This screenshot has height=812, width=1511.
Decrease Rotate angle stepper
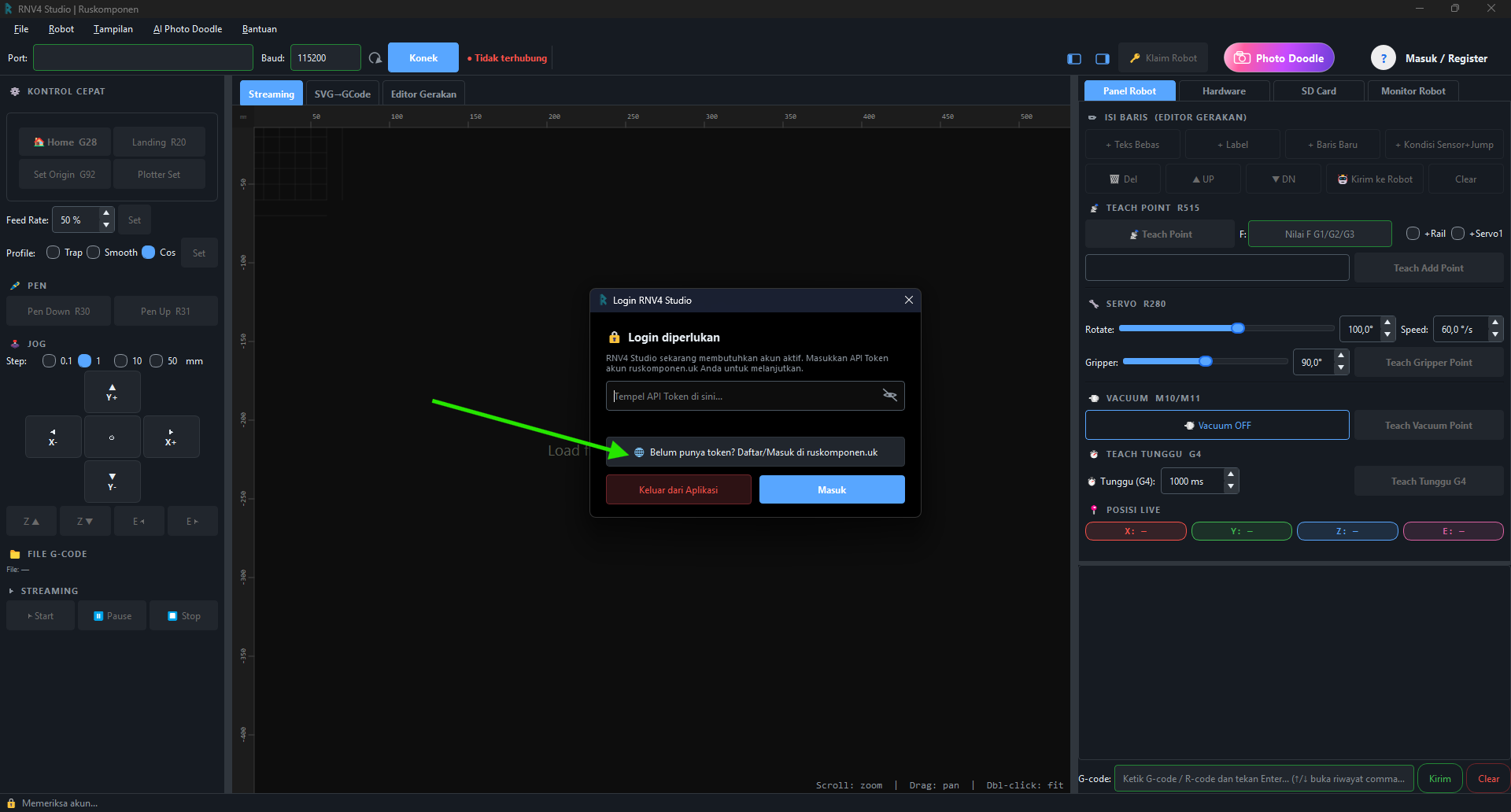click(x=1387, y=335)
